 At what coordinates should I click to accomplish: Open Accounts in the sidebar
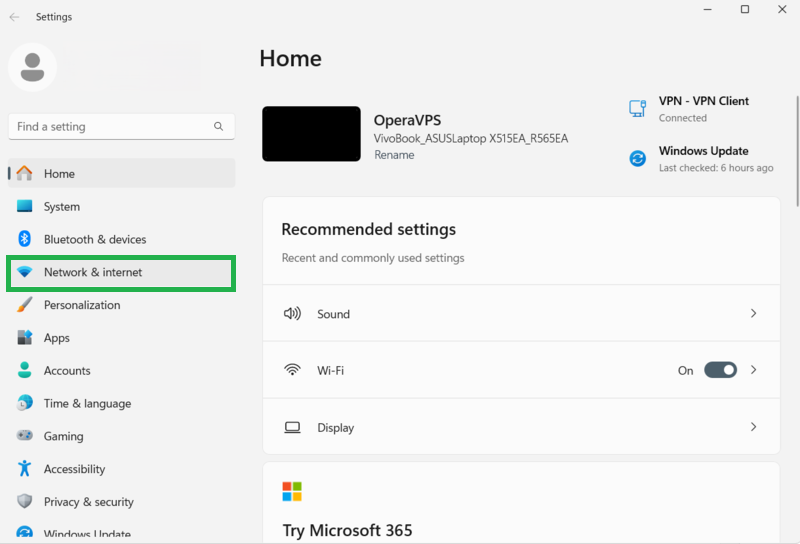point(67,371)
